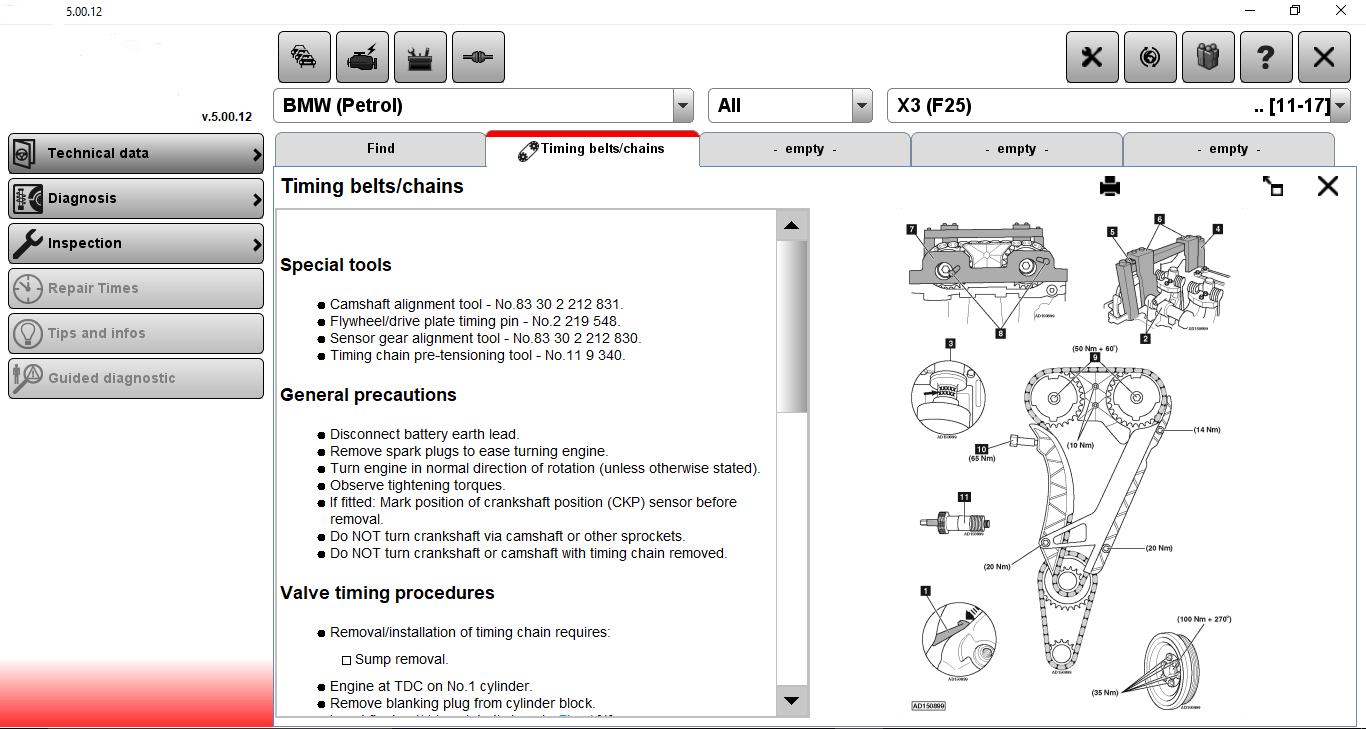Viewport: 1366px width, 729px height.
Task: Click the 'Special tools' heading
Action: tap(336, 265)
